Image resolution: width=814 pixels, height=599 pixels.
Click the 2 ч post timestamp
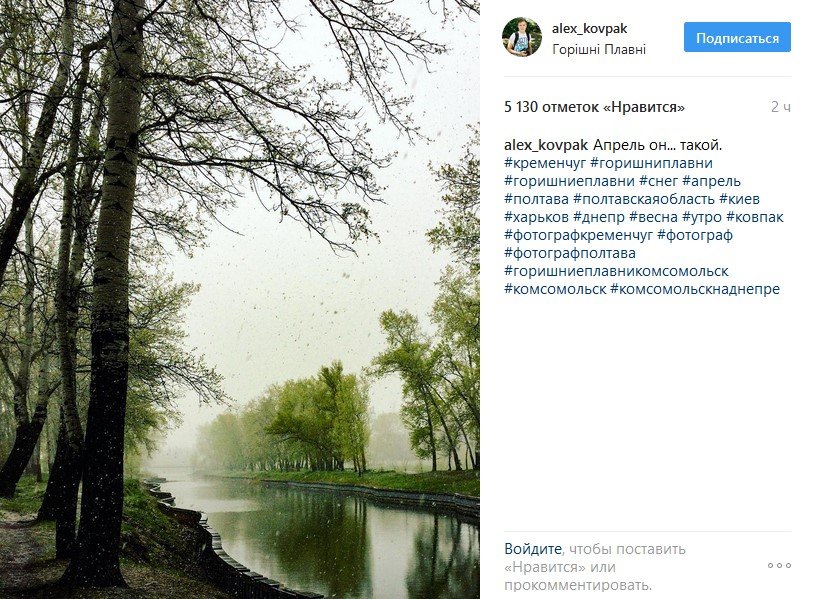(x=781, y=107)
